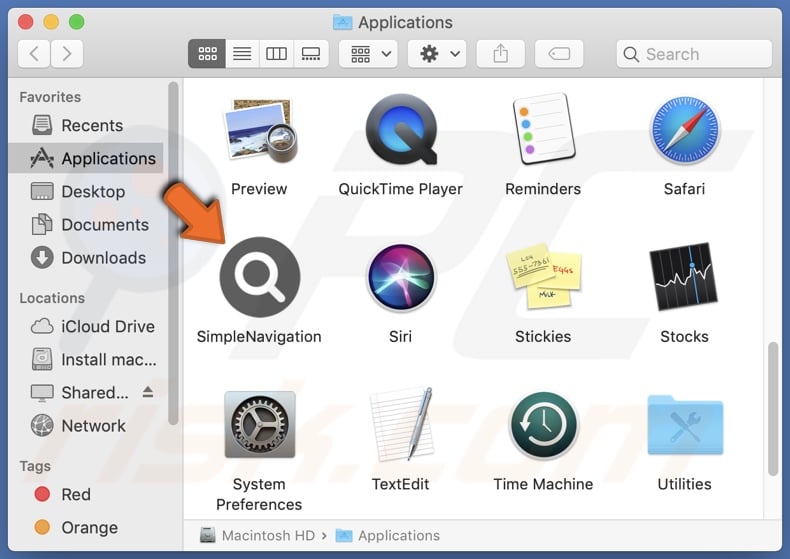
Task: Open the Reminders app icon
Action: click(543, 129)
